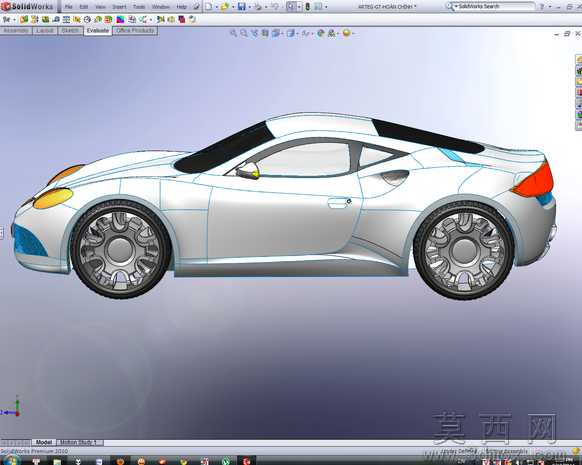The image size is (582, 465).
Task: Expand the New document dropdown arrow
Action: (x=216, y=7)
